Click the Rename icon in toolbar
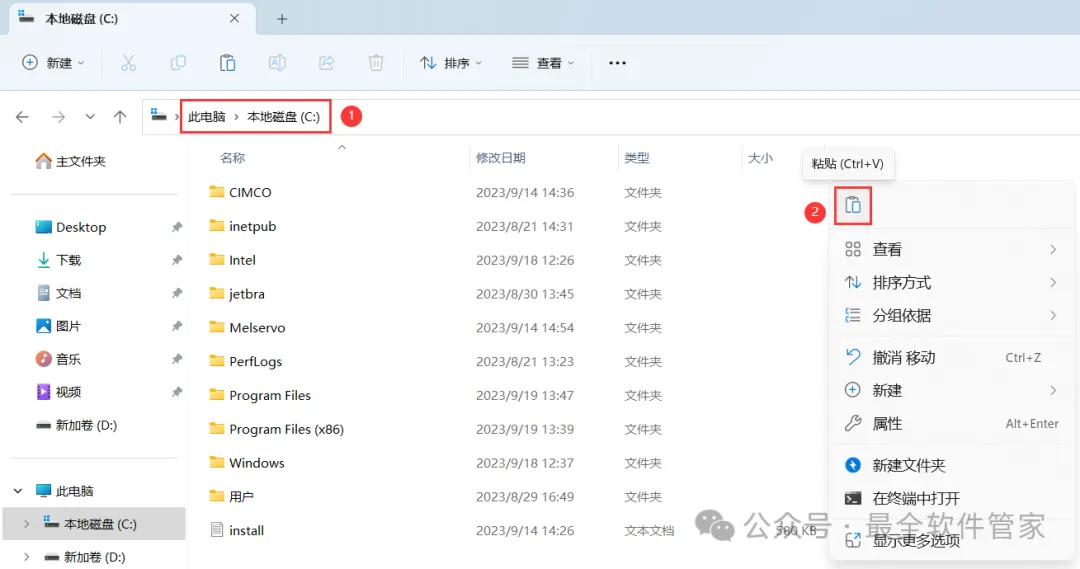 [x=277, y=63]
